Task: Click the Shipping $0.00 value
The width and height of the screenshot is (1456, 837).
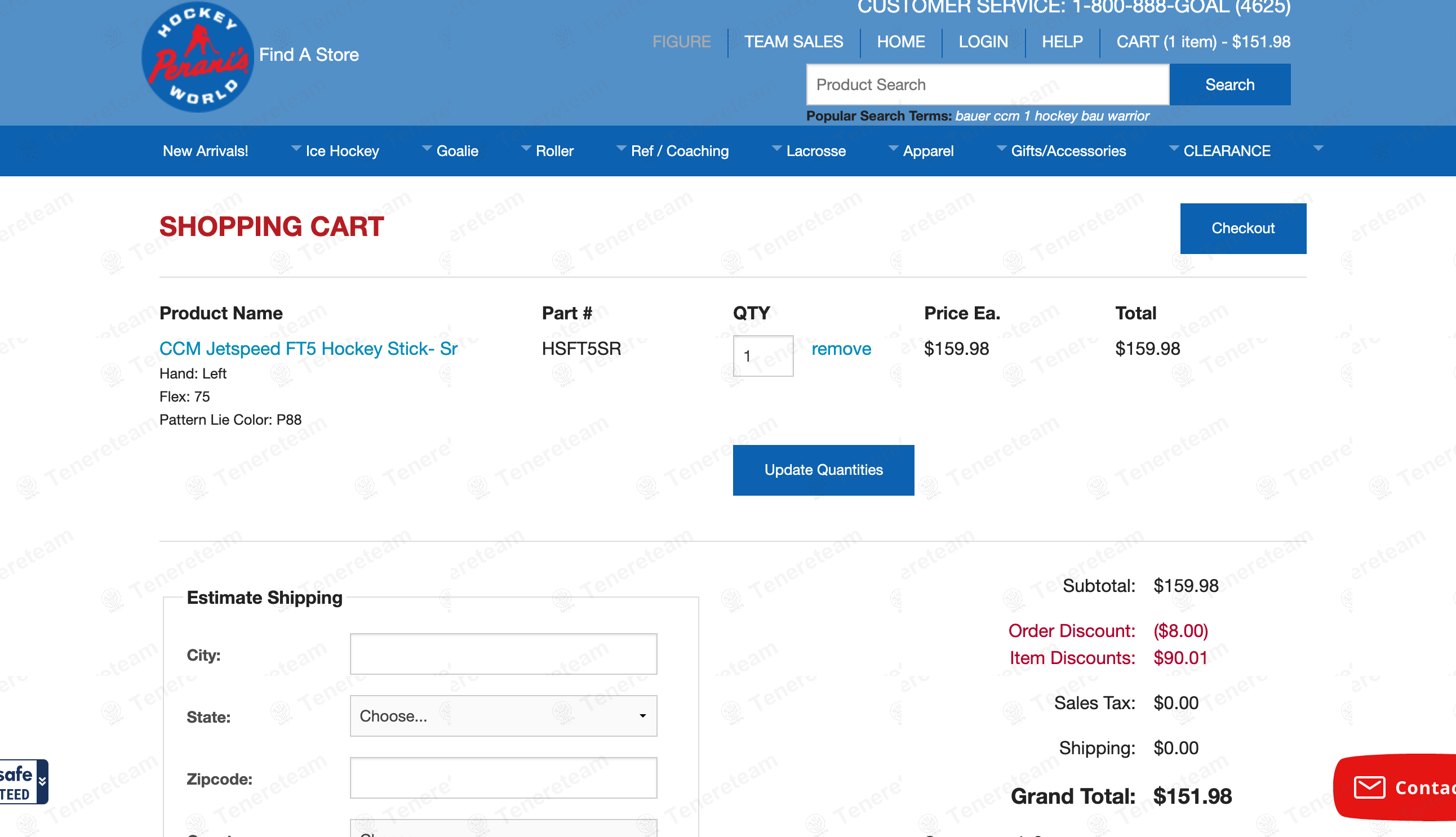Action: [x=1175, y=748]
